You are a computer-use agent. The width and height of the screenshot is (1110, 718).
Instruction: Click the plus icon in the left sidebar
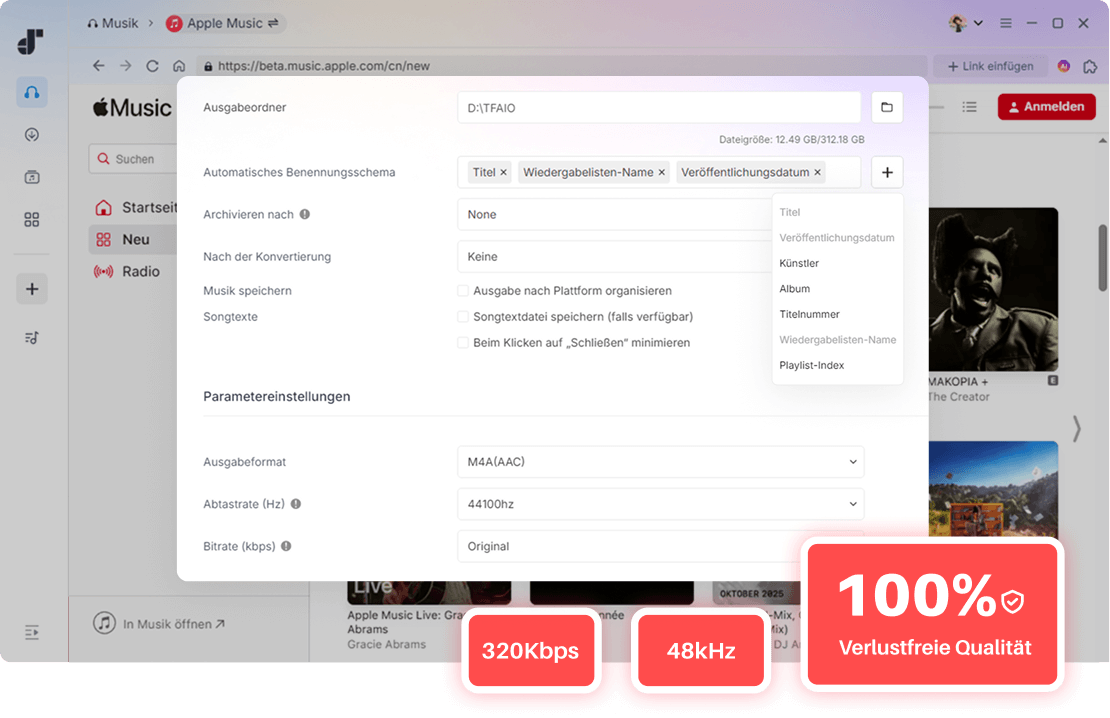31,288
